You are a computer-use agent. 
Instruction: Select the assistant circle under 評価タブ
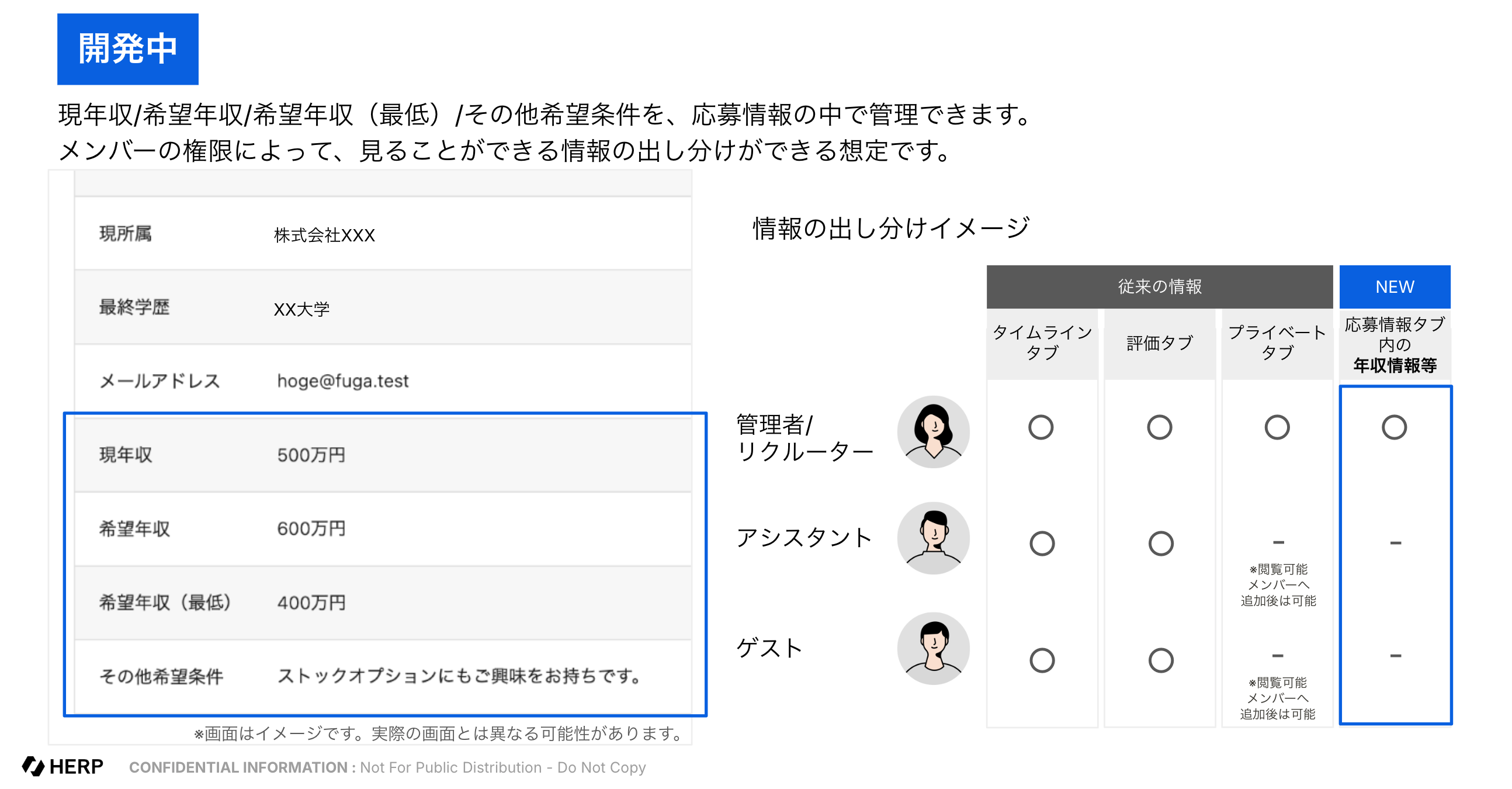coord(1160,544)
